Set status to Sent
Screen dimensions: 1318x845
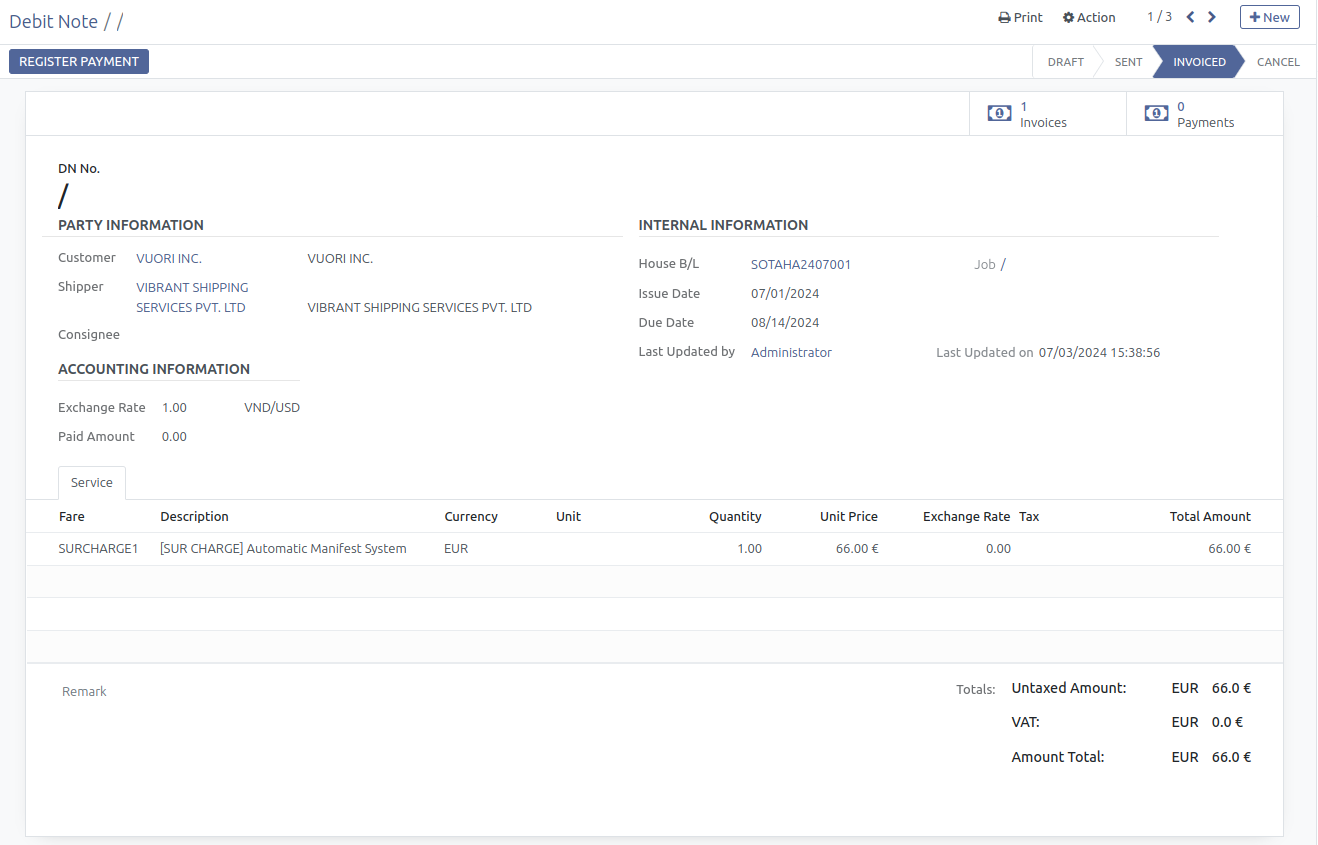click(x=1128, y=62)
